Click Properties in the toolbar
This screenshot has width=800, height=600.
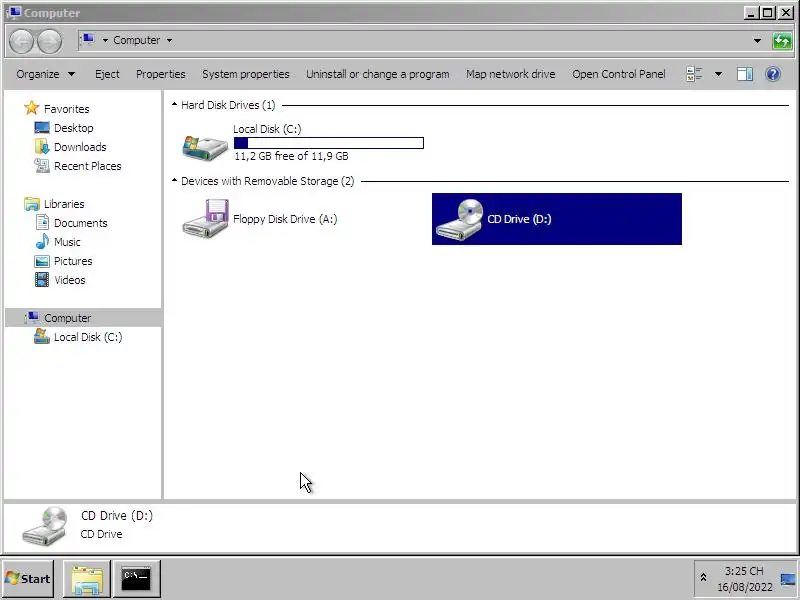[161, 74]
